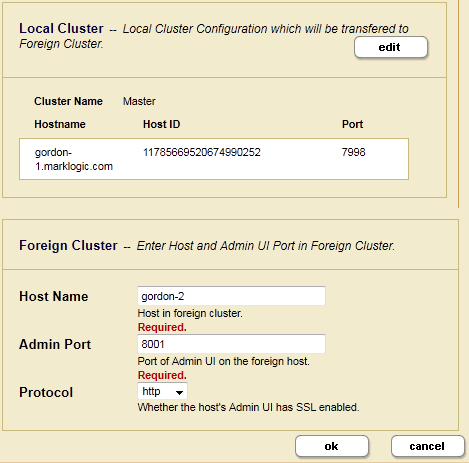Click the edit button for Local Cluster
The image size is (469, 463).
pyautogui.click(x=391, y=47)
